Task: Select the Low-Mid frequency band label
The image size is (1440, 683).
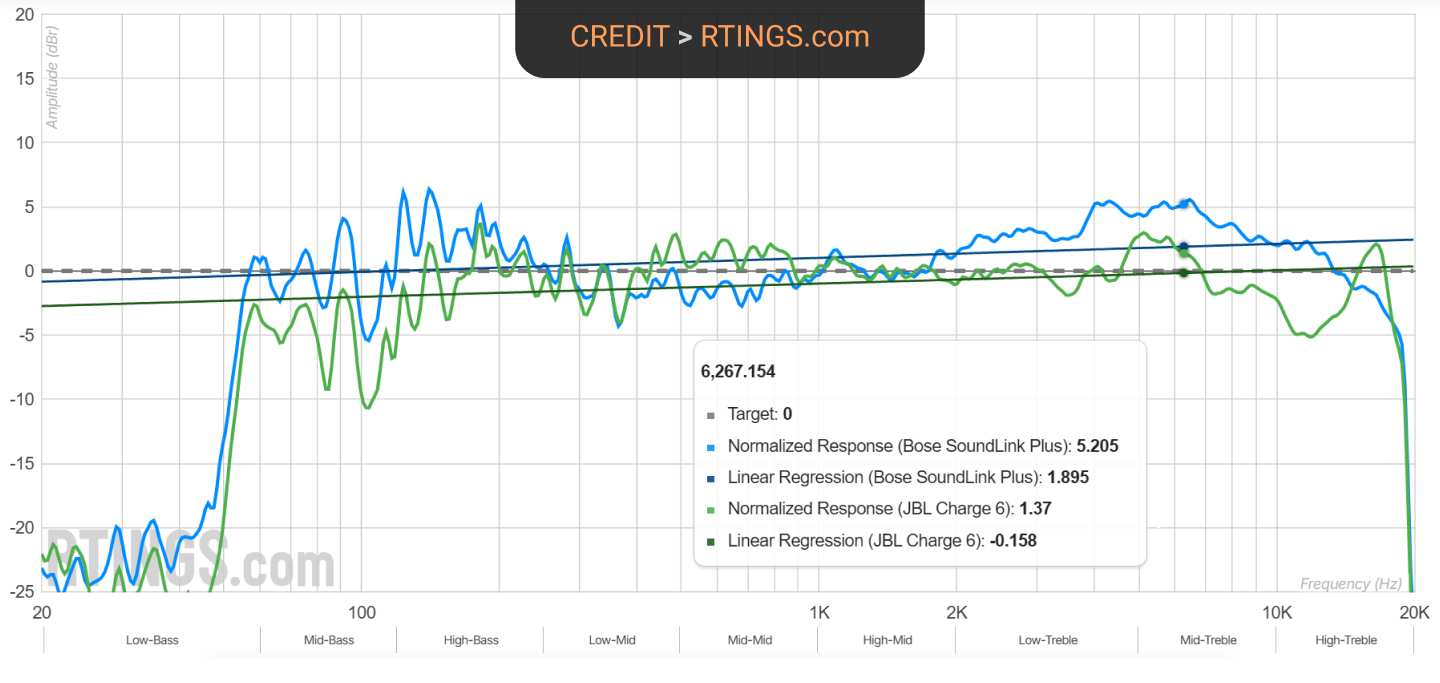Action: click(x=612, y=640)
